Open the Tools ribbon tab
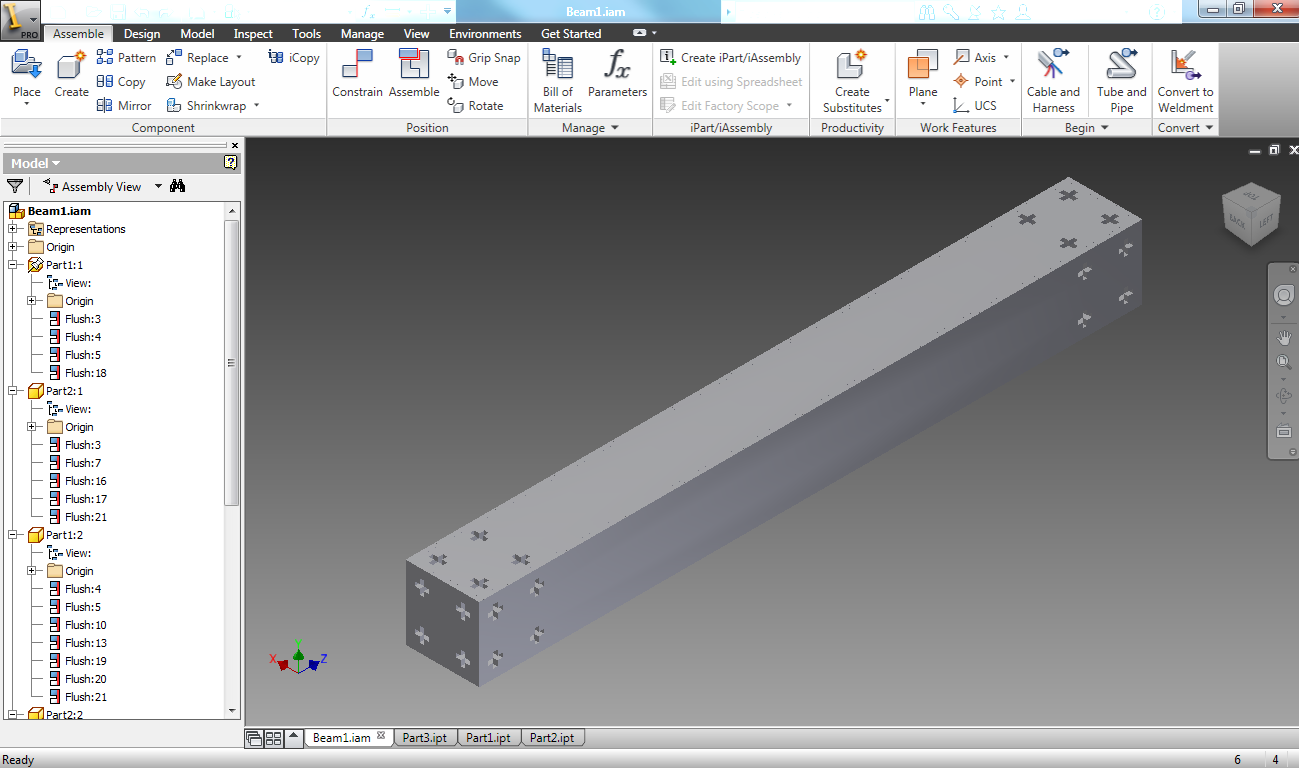Screen dimensions: 1299x768 (x=307, y=34)
